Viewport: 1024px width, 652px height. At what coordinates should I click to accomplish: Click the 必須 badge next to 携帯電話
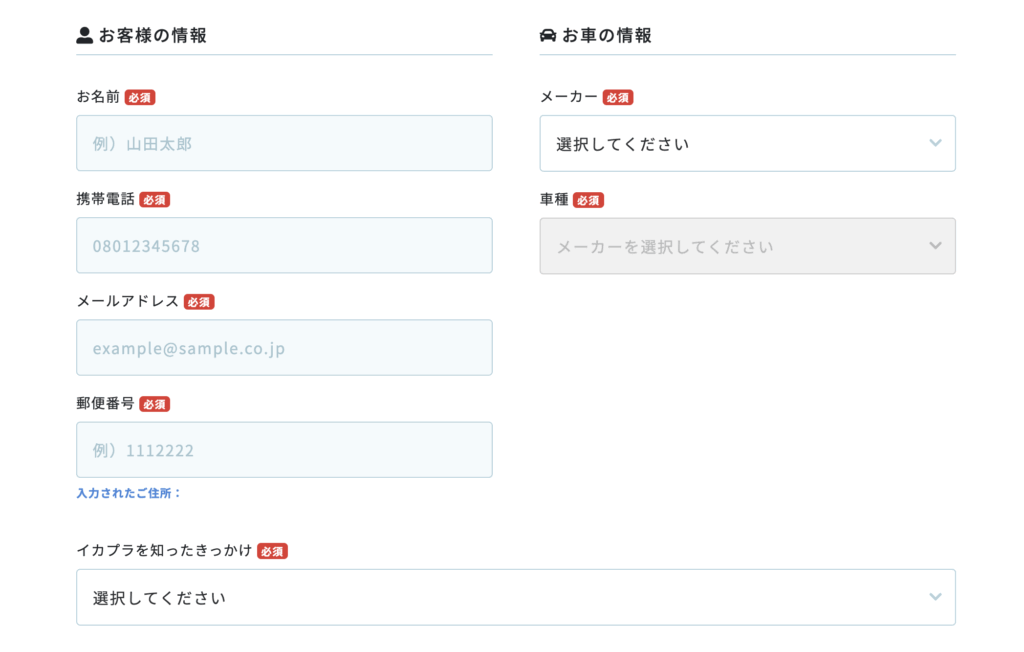coord(155,200)
